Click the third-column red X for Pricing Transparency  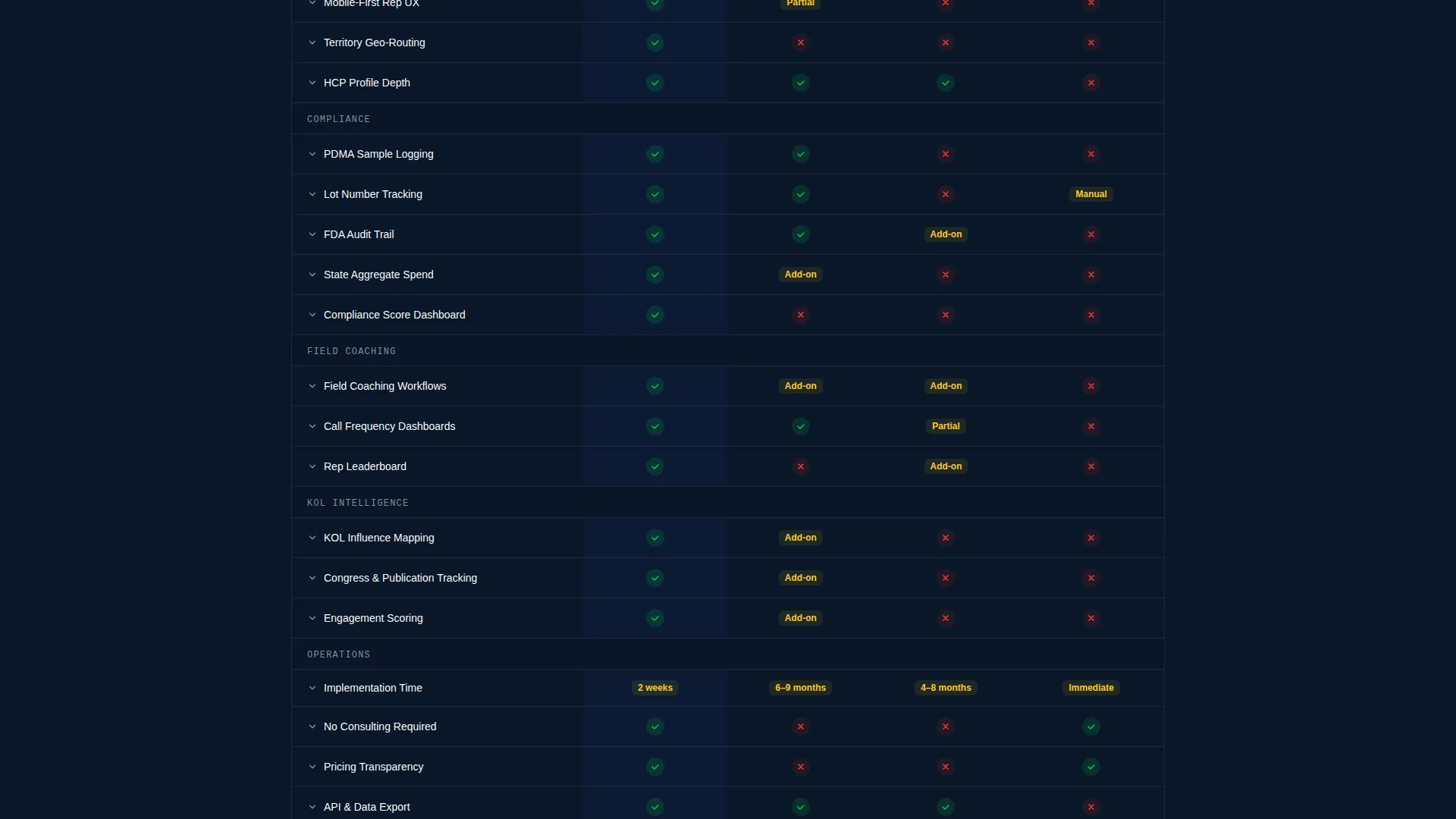point(946,767)
